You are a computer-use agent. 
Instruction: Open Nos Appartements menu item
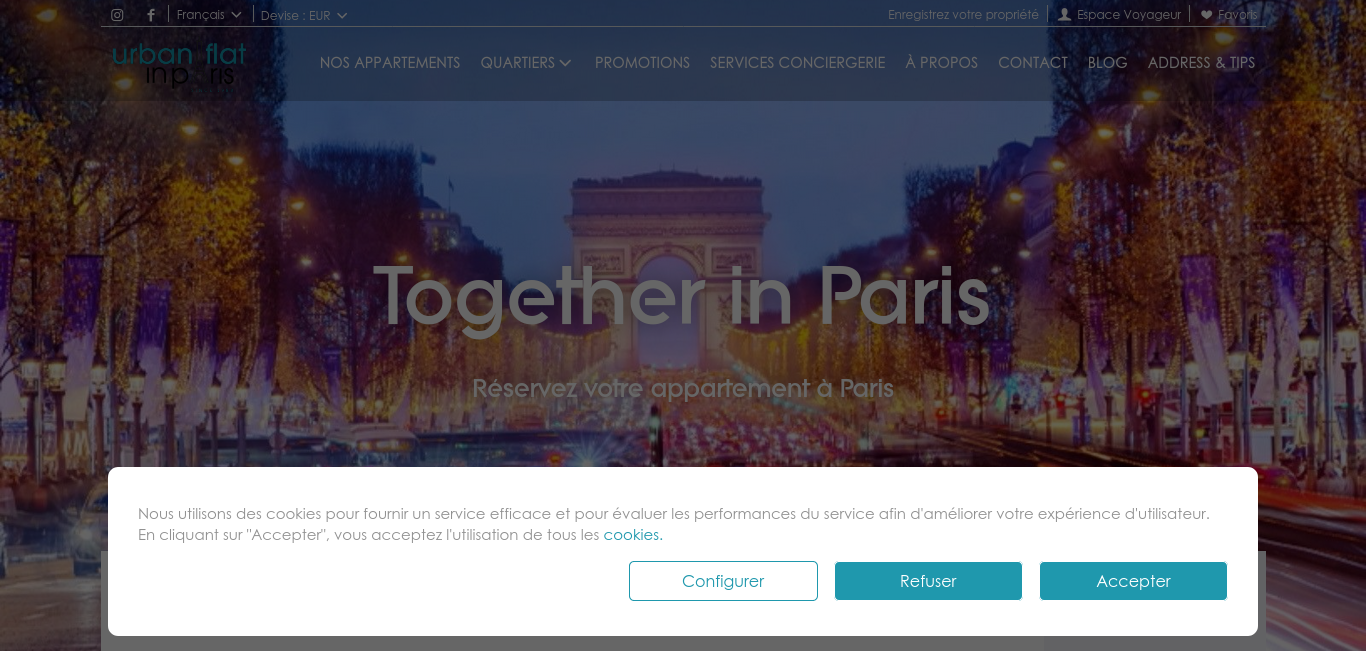coord(390,63)
